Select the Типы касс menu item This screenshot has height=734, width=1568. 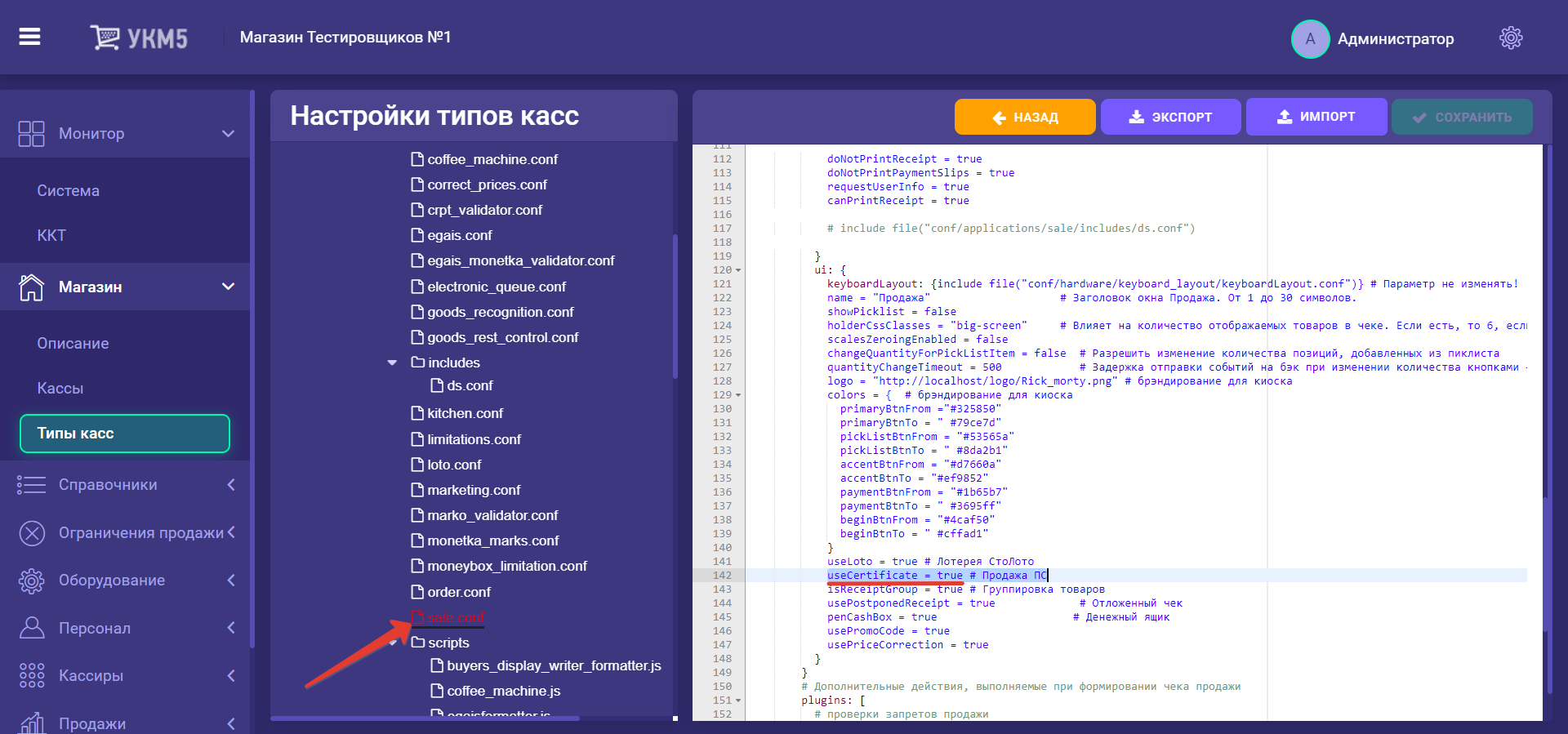click(125, 434)
